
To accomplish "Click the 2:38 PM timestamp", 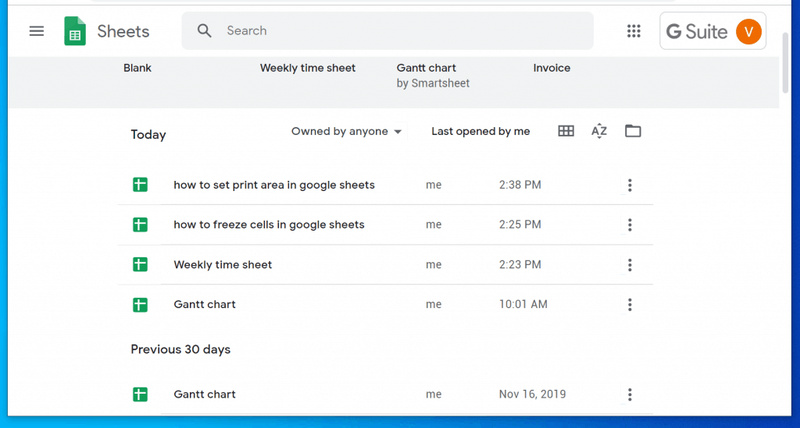I will point(520,185).
